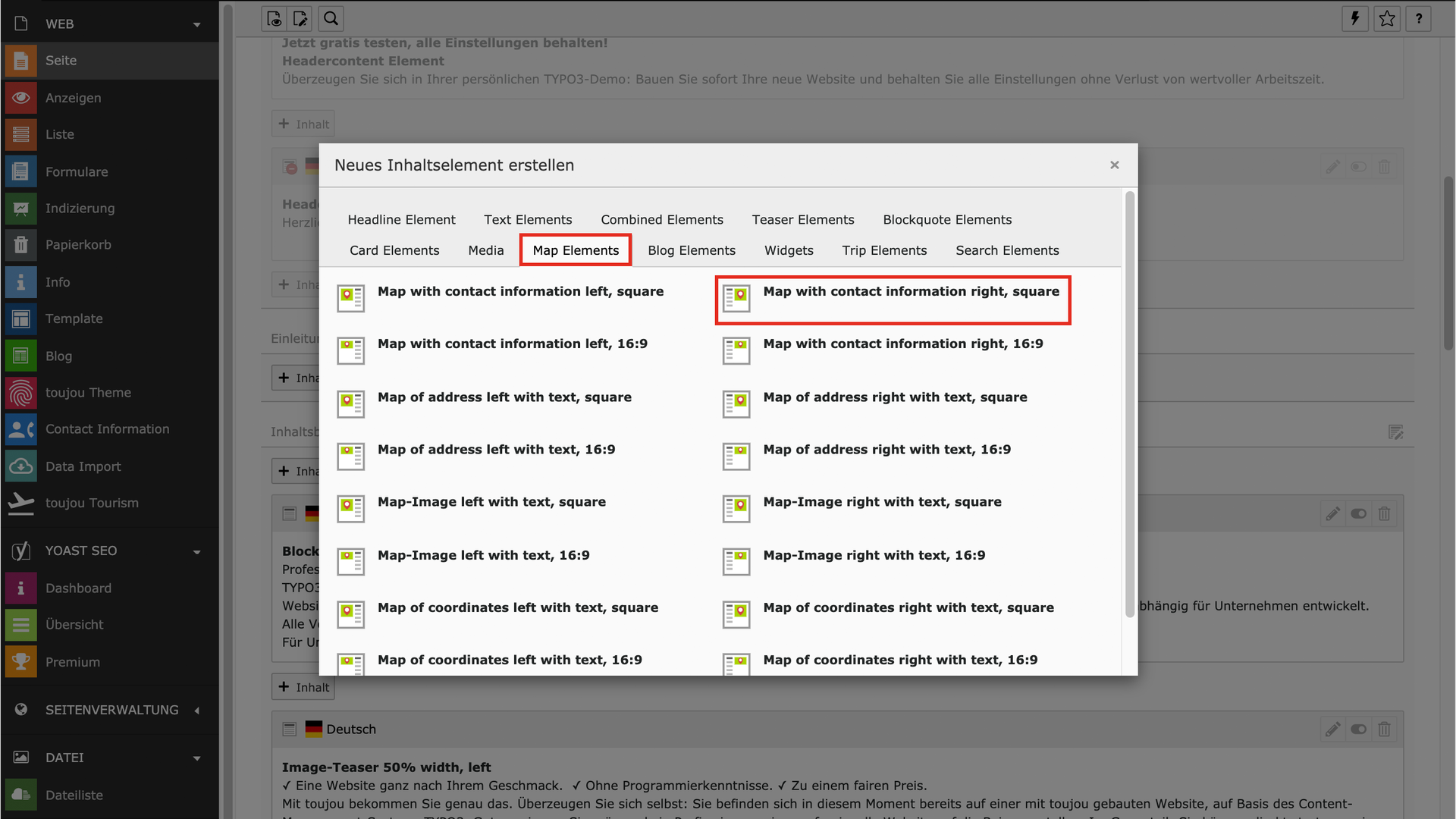Viewport: 1456px width, 819px height.
Task: Open the search magnifier in top toolbar
Action: tap(331, 18)
